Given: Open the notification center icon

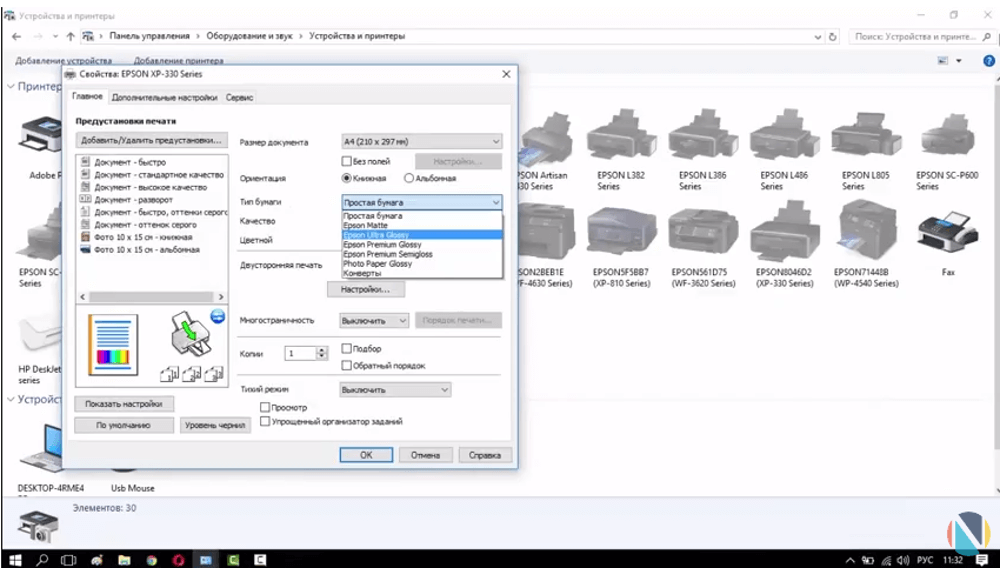Looking at the screenshot, I should coord(982,560).
